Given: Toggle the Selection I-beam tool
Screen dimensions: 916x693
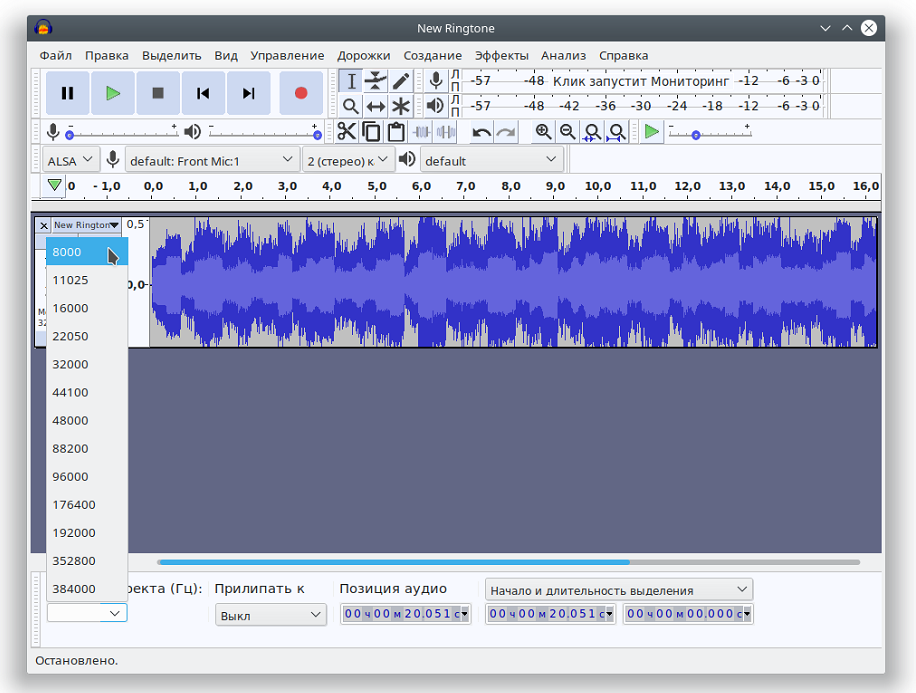Looking at the screenshot, I should pyautogui.click(x=351, y=81).
